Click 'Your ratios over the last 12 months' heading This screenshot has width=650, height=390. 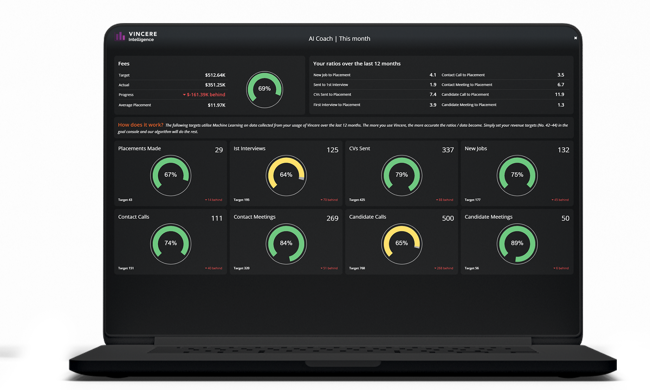357,64
